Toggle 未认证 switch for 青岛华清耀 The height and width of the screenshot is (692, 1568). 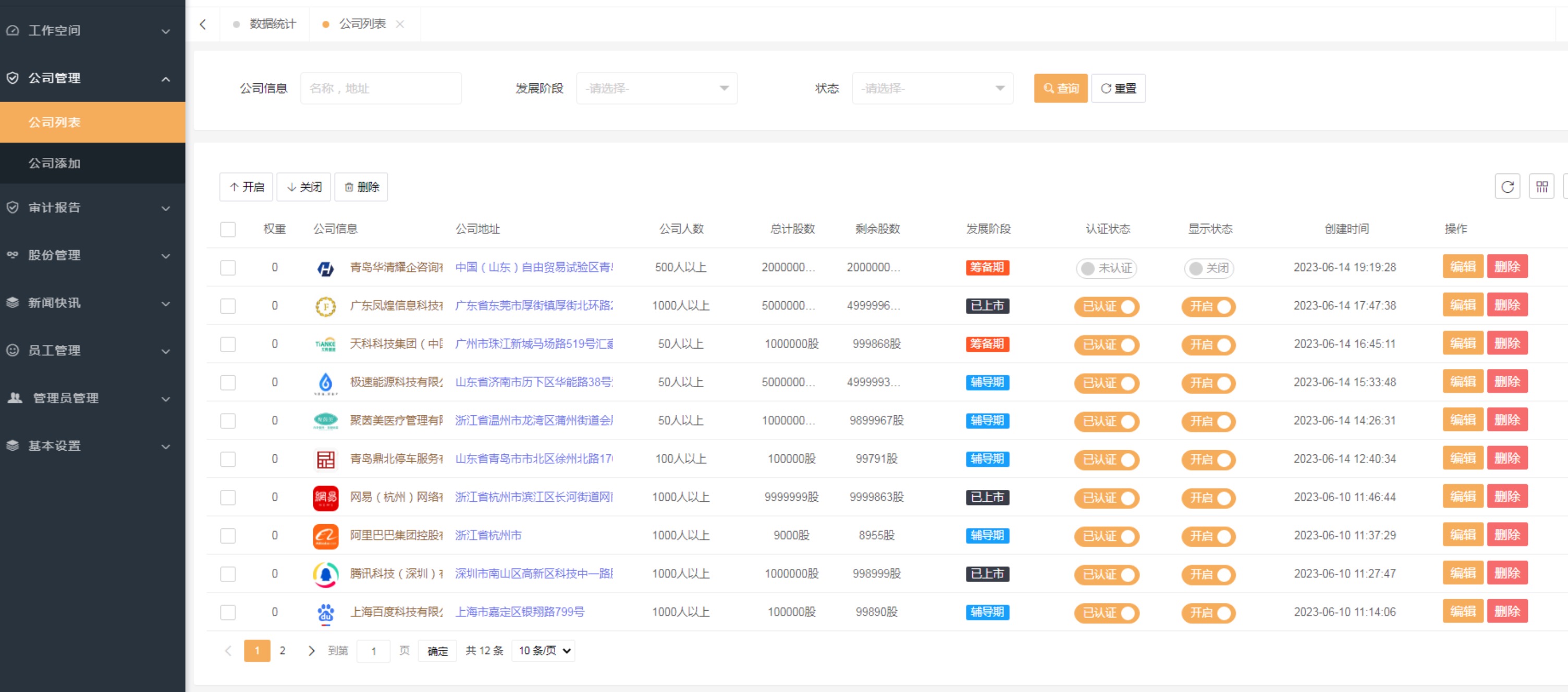point(1106,268)
